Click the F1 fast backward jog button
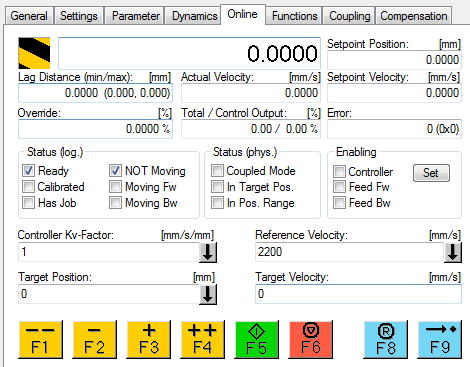 (41, 340)
